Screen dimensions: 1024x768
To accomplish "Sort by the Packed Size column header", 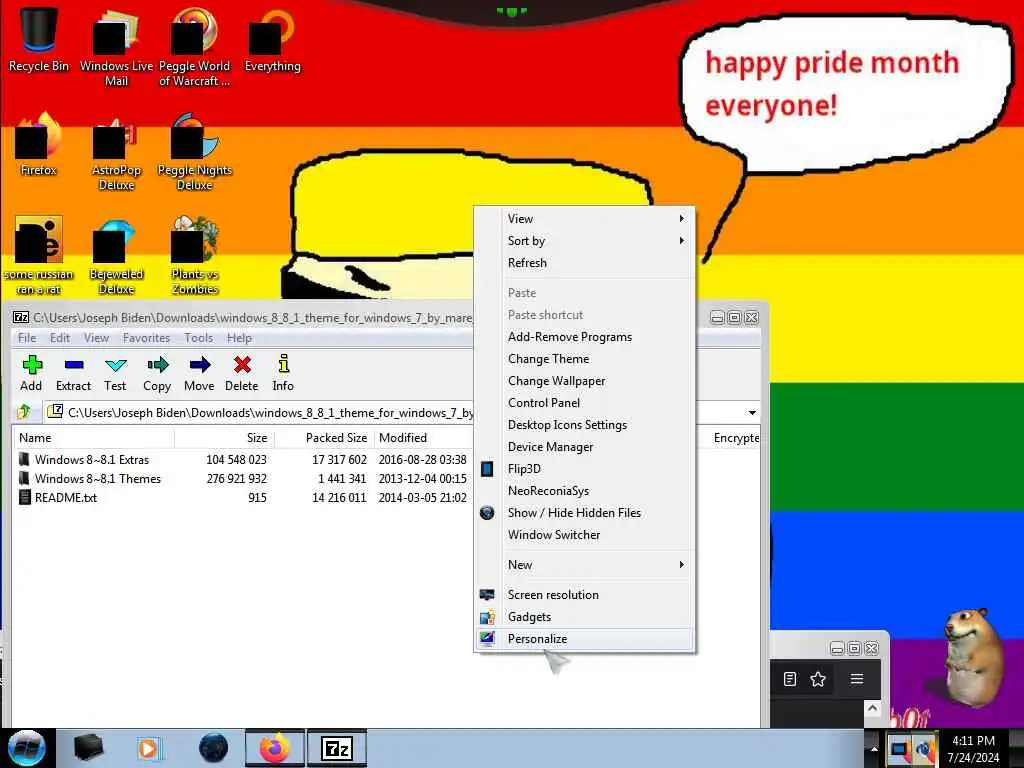I will pyautogui.click(x=325, y=438).
